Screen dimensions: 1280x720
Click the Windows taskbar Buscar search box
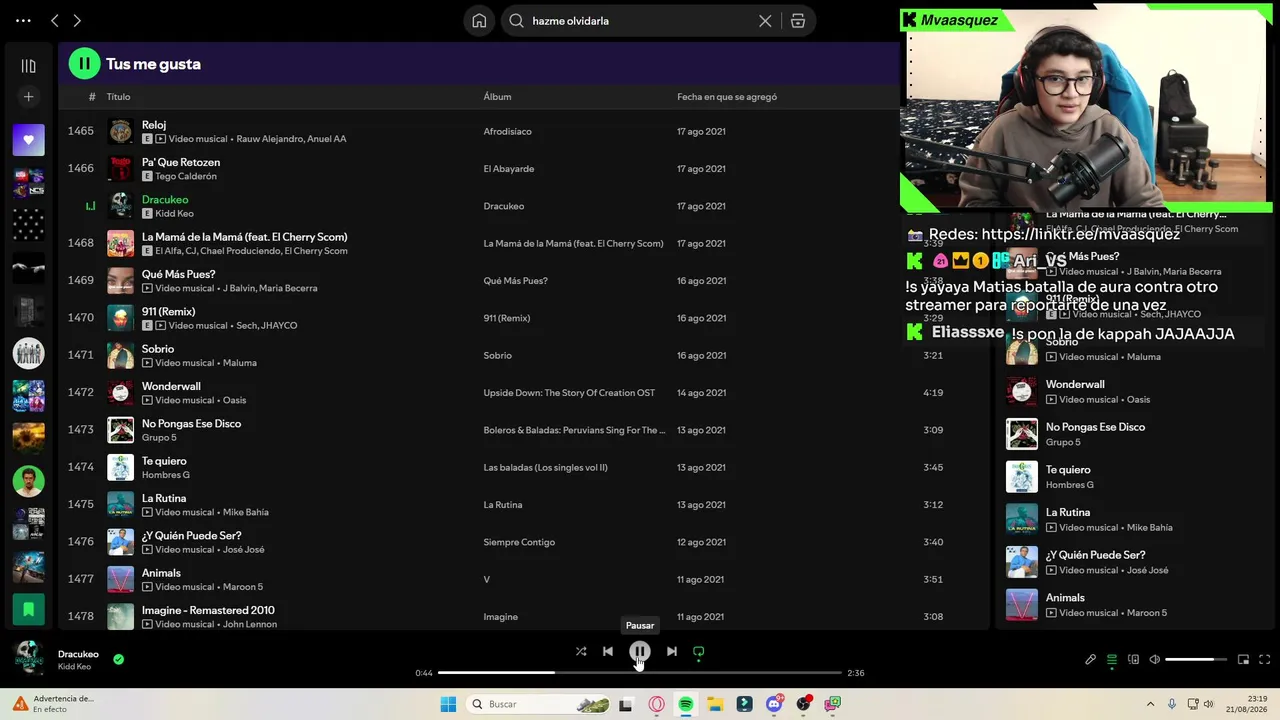[539, 704]
